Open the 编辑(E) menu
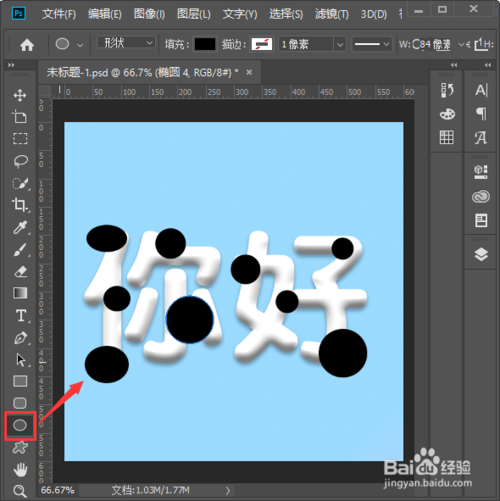The width and height of the screenshot is (500, 501). pos(105,14)
